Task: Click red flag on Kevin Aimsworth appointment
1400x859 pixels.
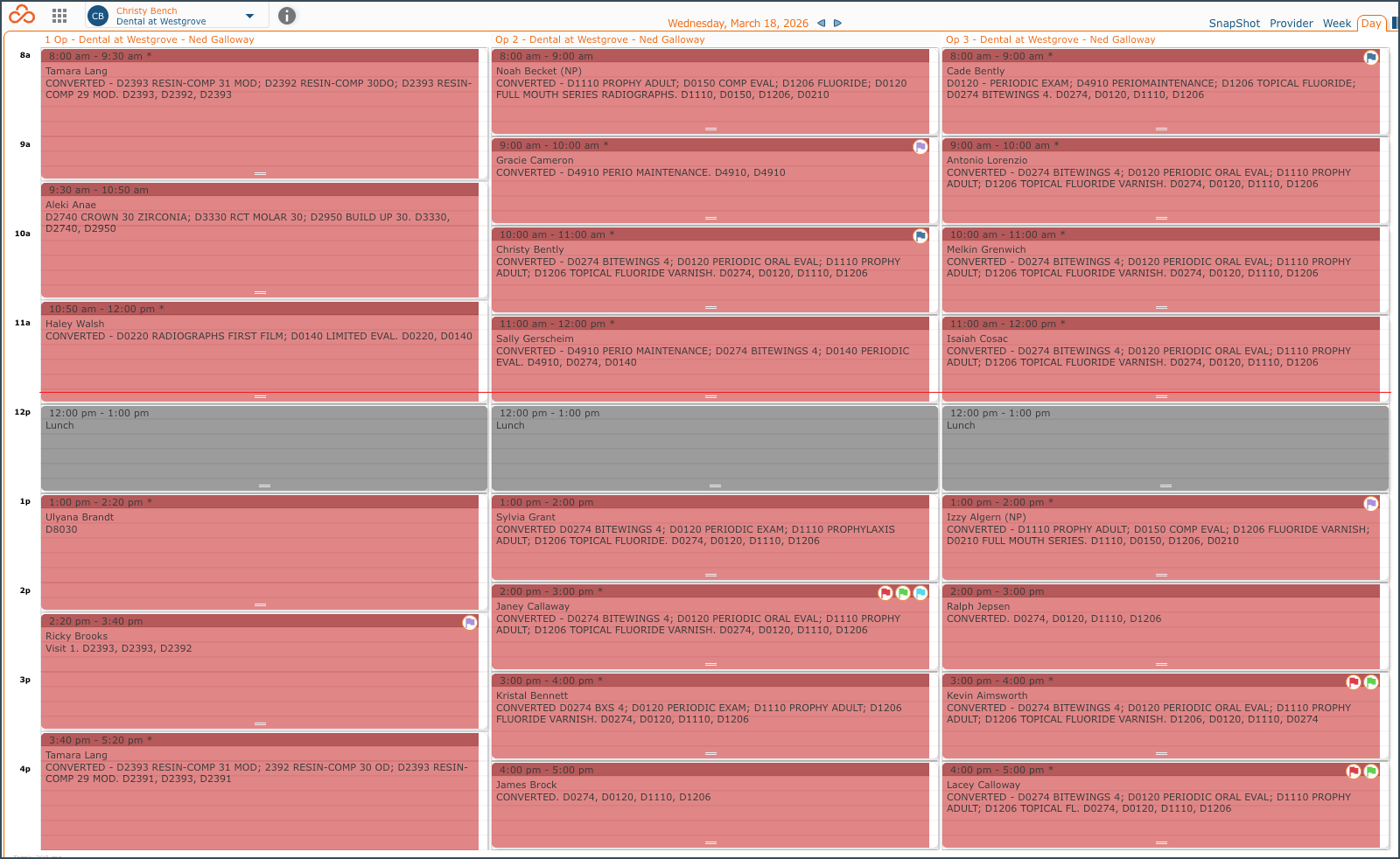Action: [x=1354, y=682]
